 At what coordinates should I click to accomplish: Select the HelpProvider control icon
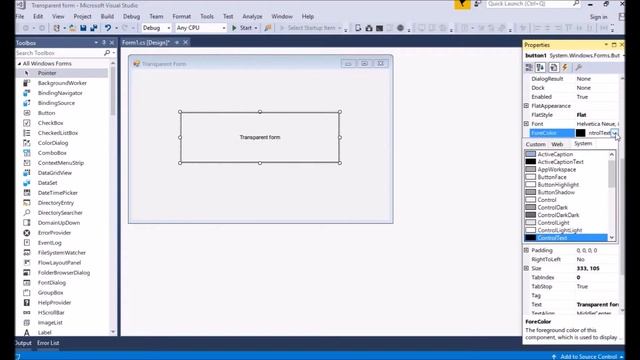click(27, 302)
